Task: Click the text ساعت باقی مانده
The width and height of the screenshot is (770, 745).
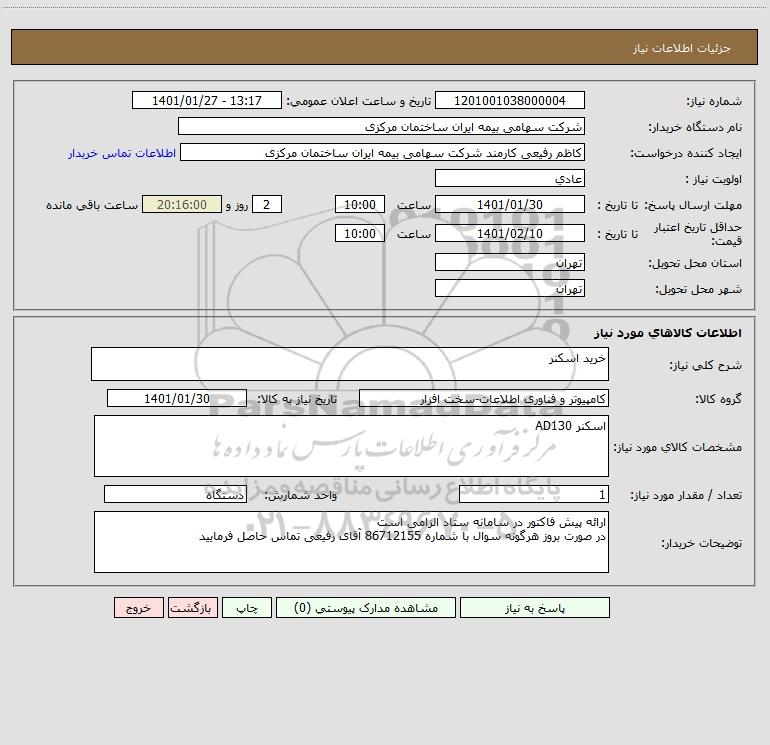Action: coord(92,205)
